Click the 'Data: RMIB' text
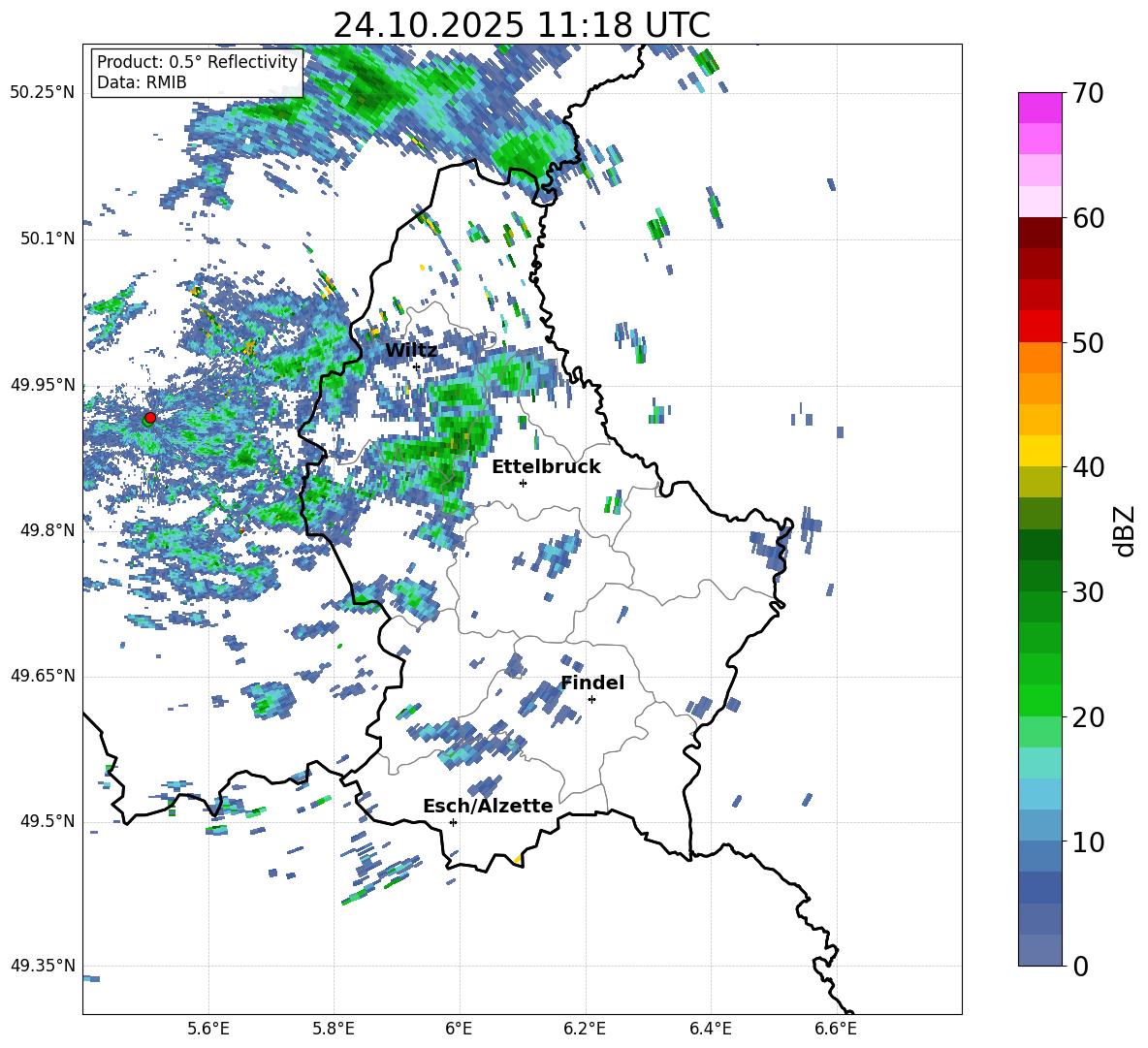 click(142, 82)
